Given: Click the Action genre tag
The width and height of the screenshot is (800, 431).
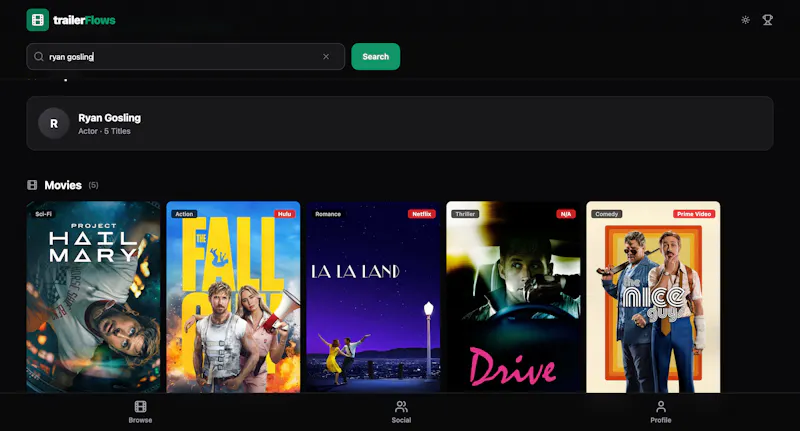Looking at the screenshot, I should pos(184,214).
